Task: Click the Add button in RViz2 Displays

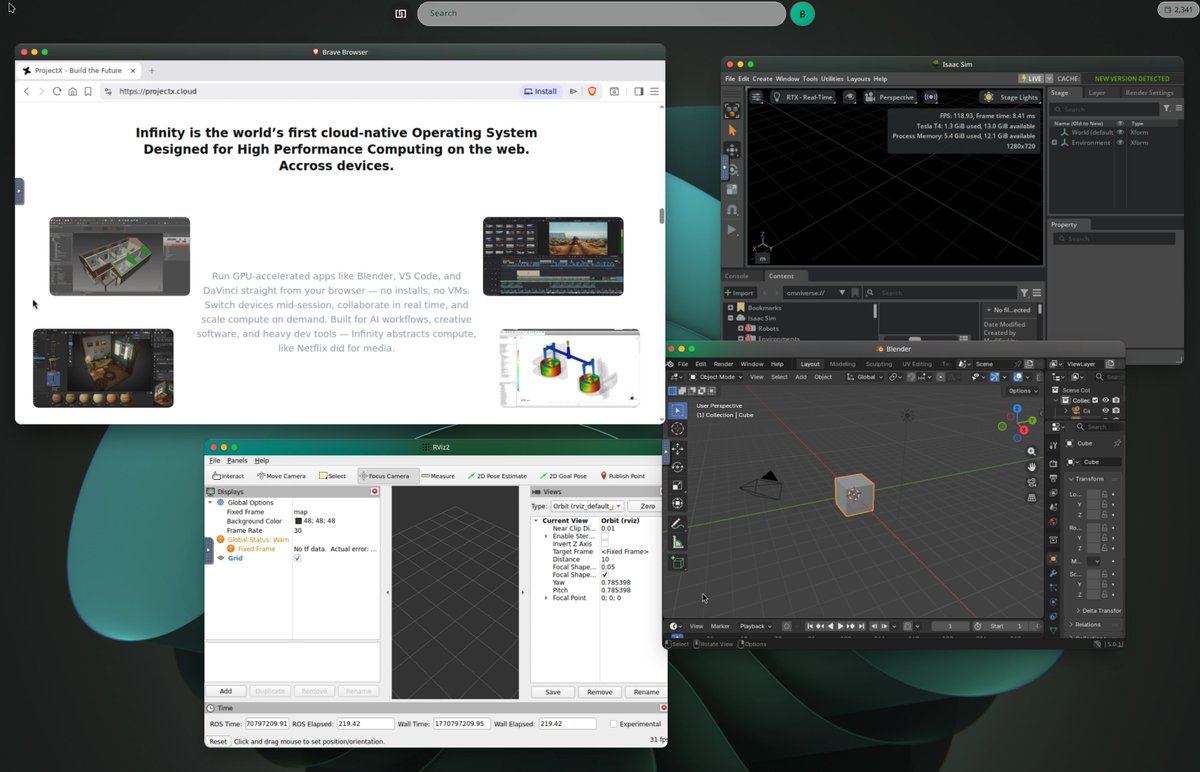Action: 226,691
